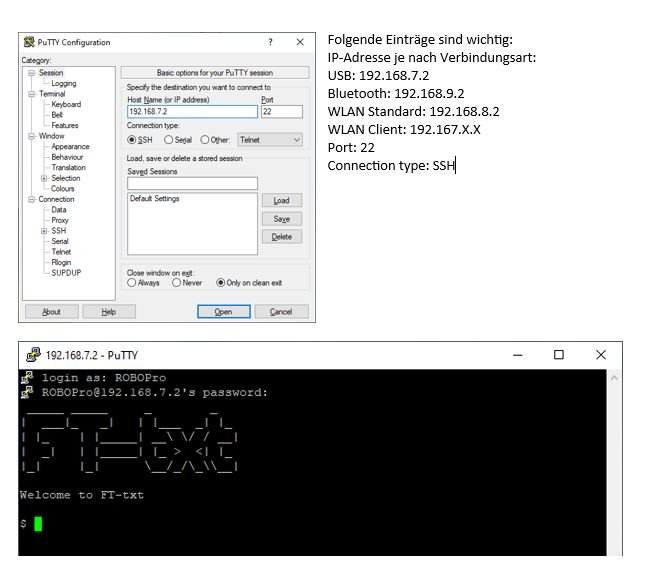This screenshot has height=581, width=655.
Task: Select Colours in the category tree
Action: pyautogui.click(x=63, y=189)
